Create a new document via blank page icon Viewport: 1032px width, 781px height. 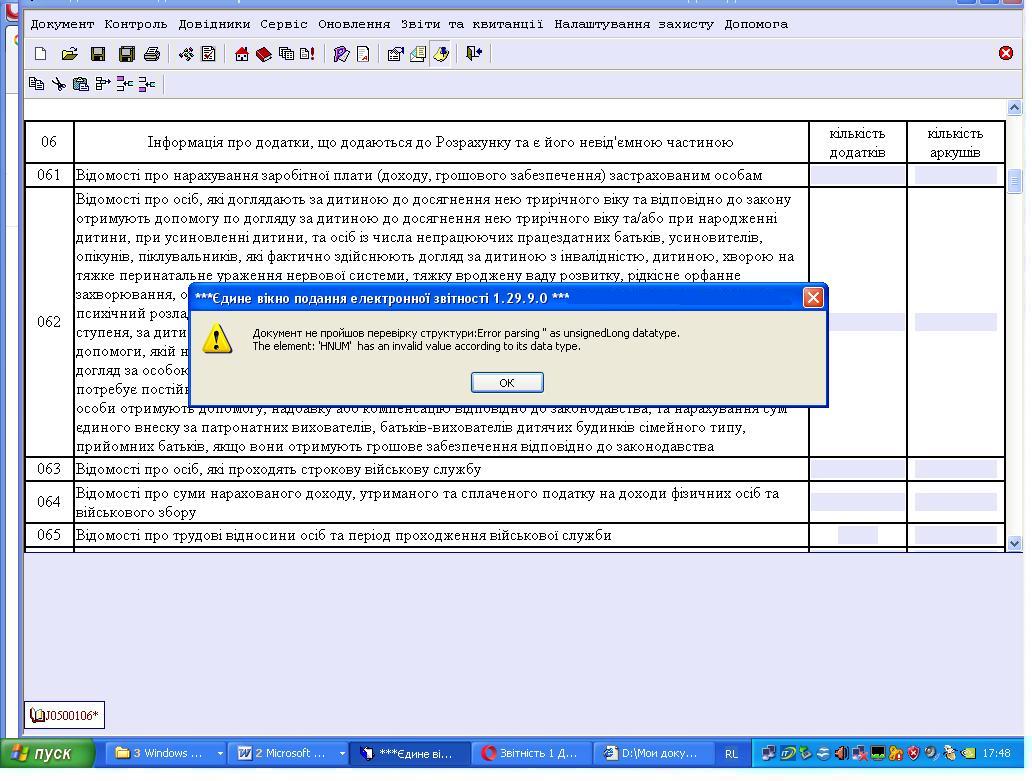point(41,54)
